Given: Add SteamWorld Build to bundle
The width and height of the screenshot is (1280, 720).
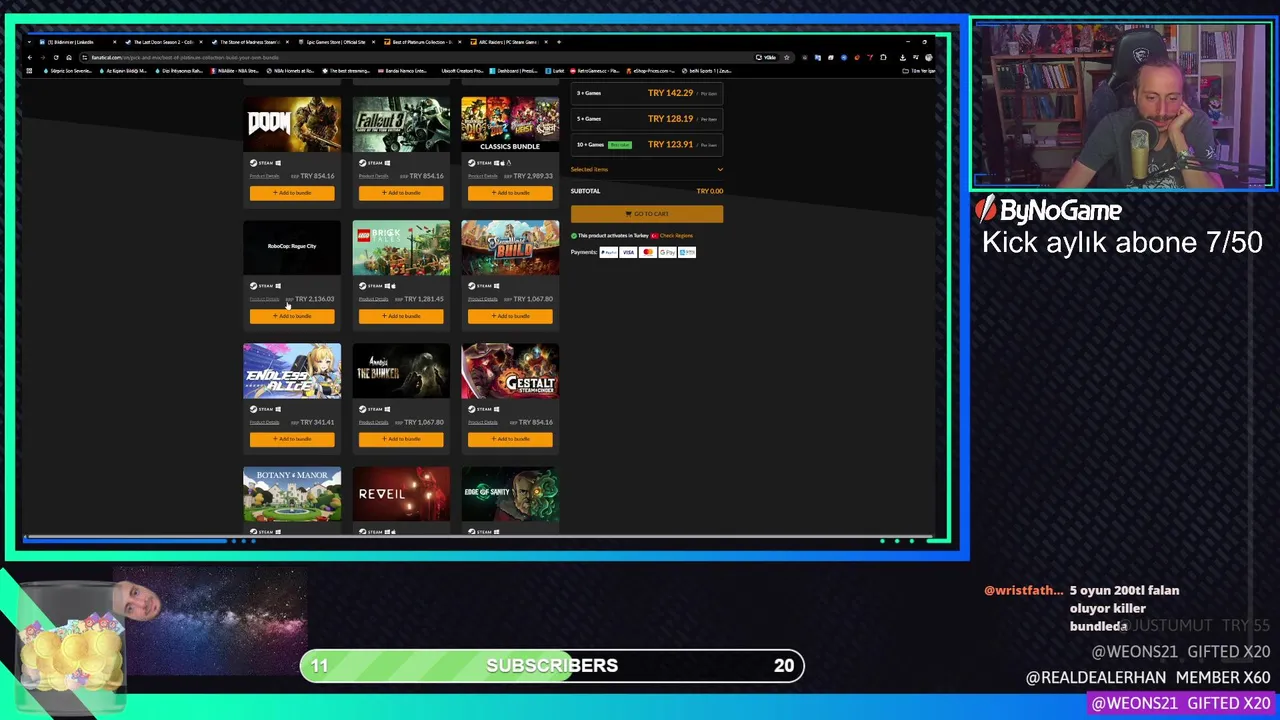Looking at the screenshot, I should point(510,316).
